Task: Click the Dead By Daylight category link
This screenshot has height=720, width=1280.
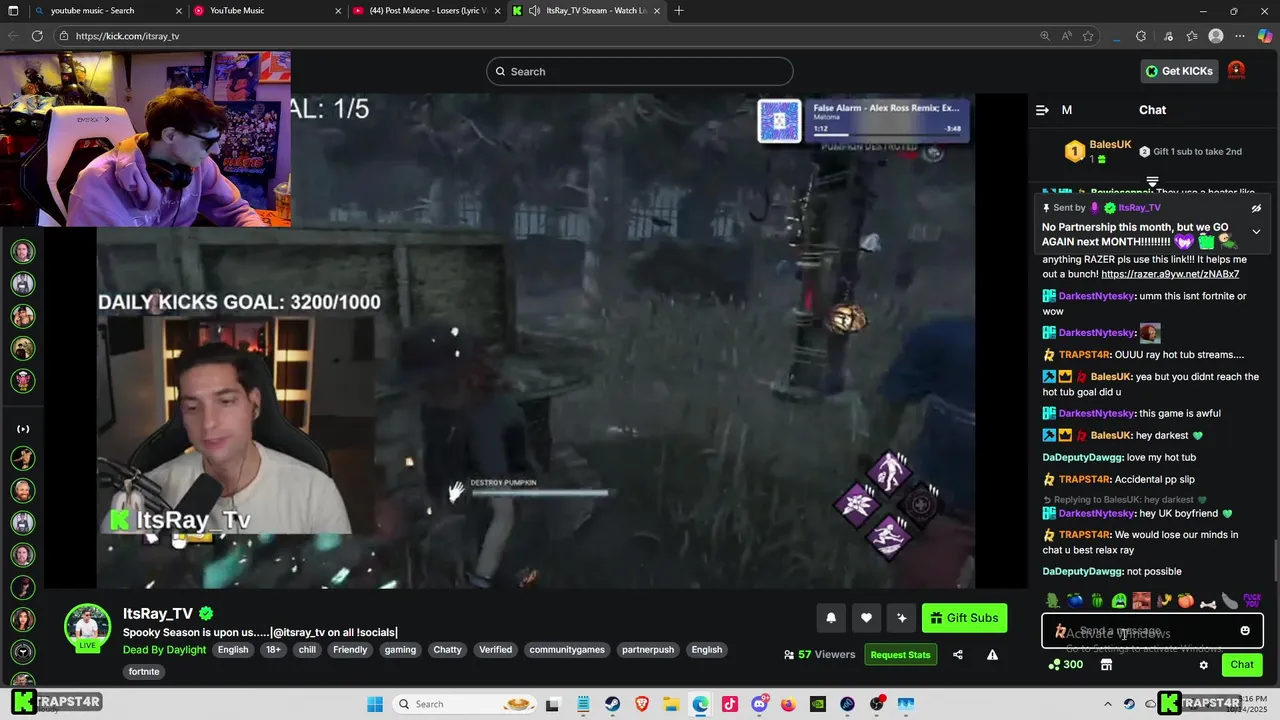Action: pyautogui.click(x=164, y=650)
